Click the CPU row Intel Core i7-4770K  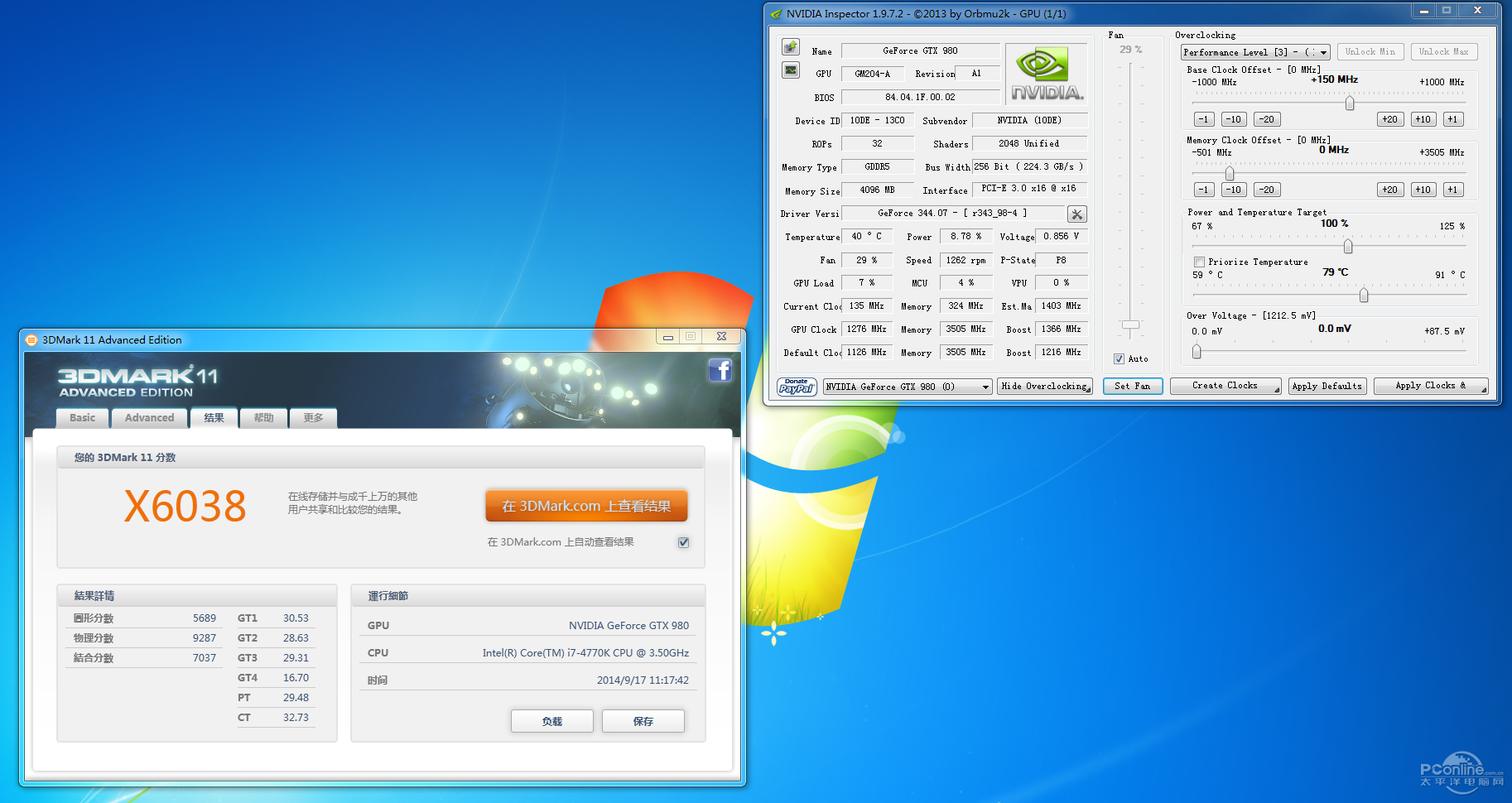pos(528,652)
